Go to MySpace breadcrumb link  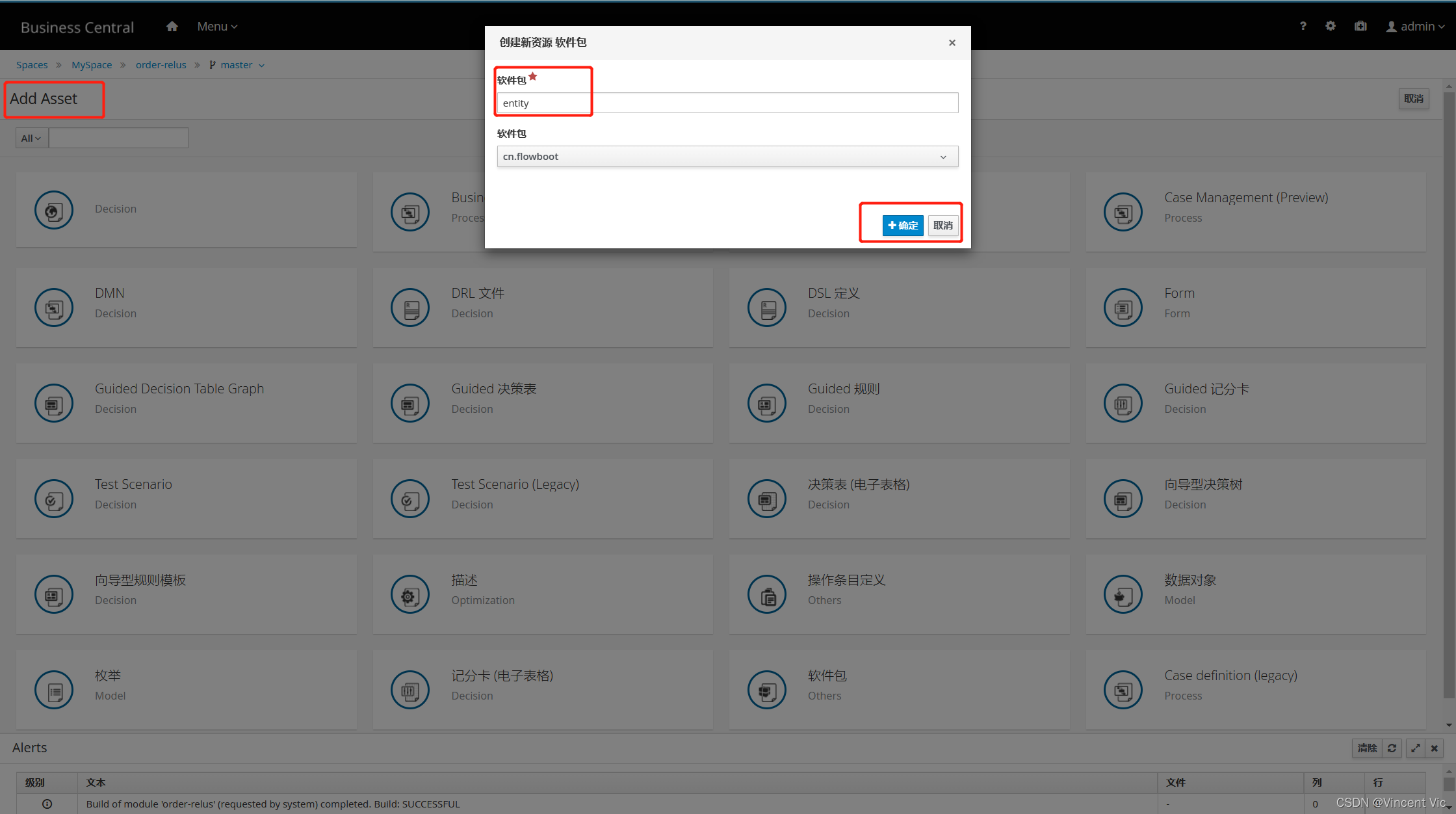coord(92,65)
